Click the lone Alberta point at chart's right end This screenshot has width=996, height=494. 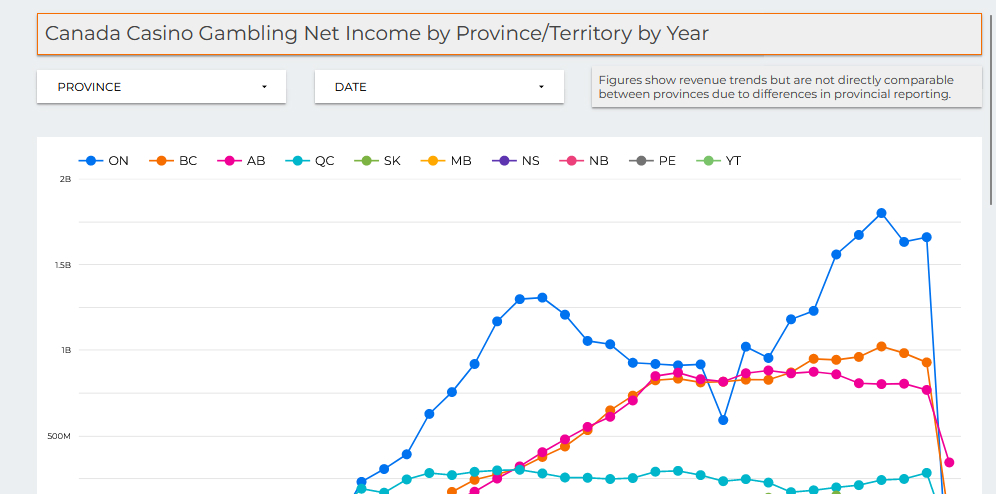[x=949, y=462]
